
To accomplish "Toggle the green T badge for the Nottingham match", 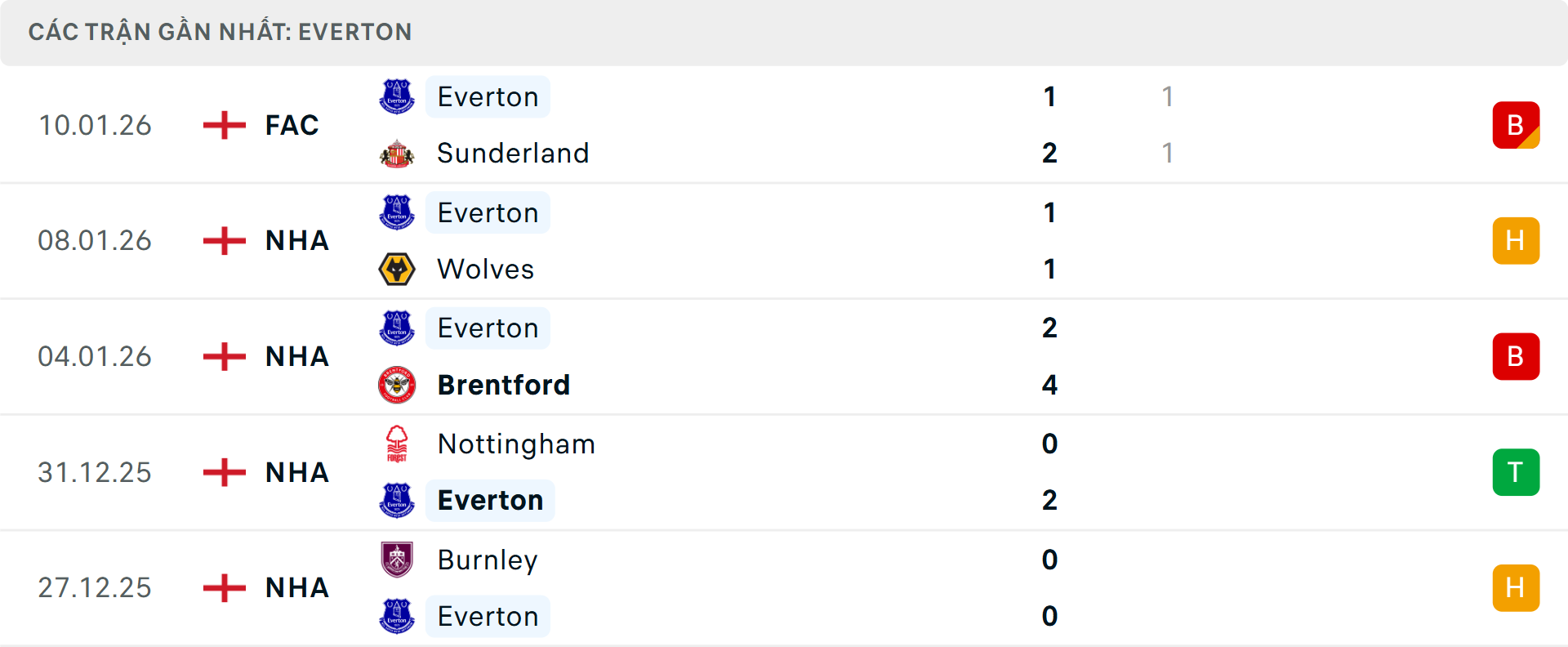I will point(1517,472).
